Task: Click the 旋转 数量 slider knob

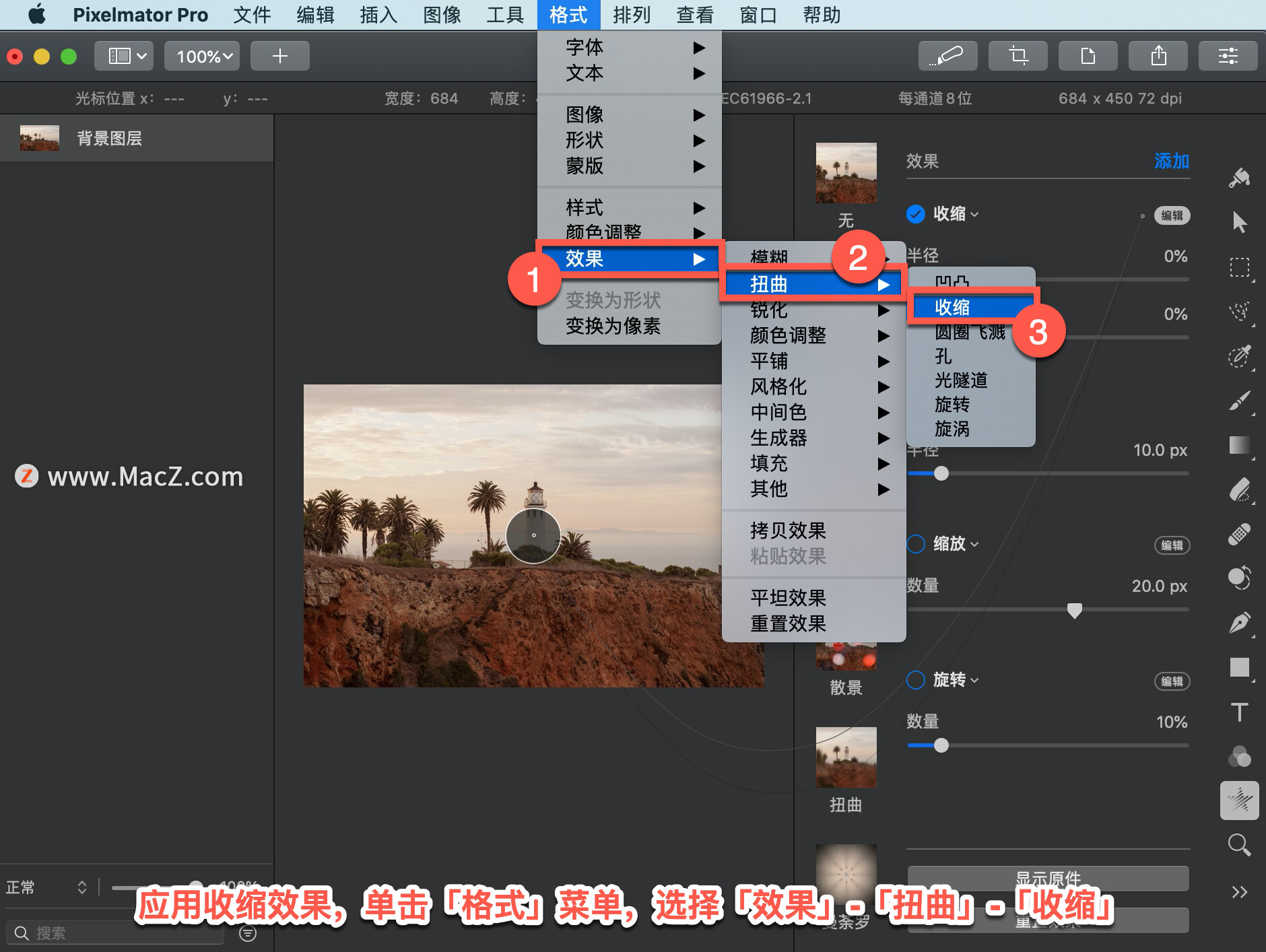Action: point(941,745)
